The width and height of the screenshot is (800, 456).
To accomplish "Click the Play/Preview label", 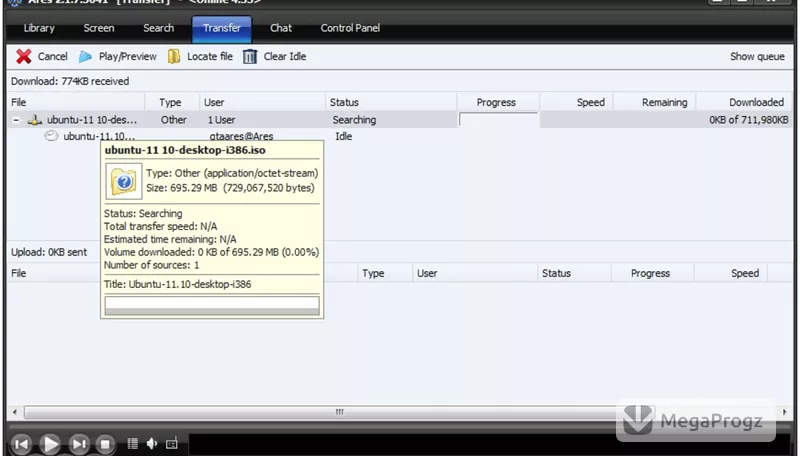I will [x=128, y=57].
